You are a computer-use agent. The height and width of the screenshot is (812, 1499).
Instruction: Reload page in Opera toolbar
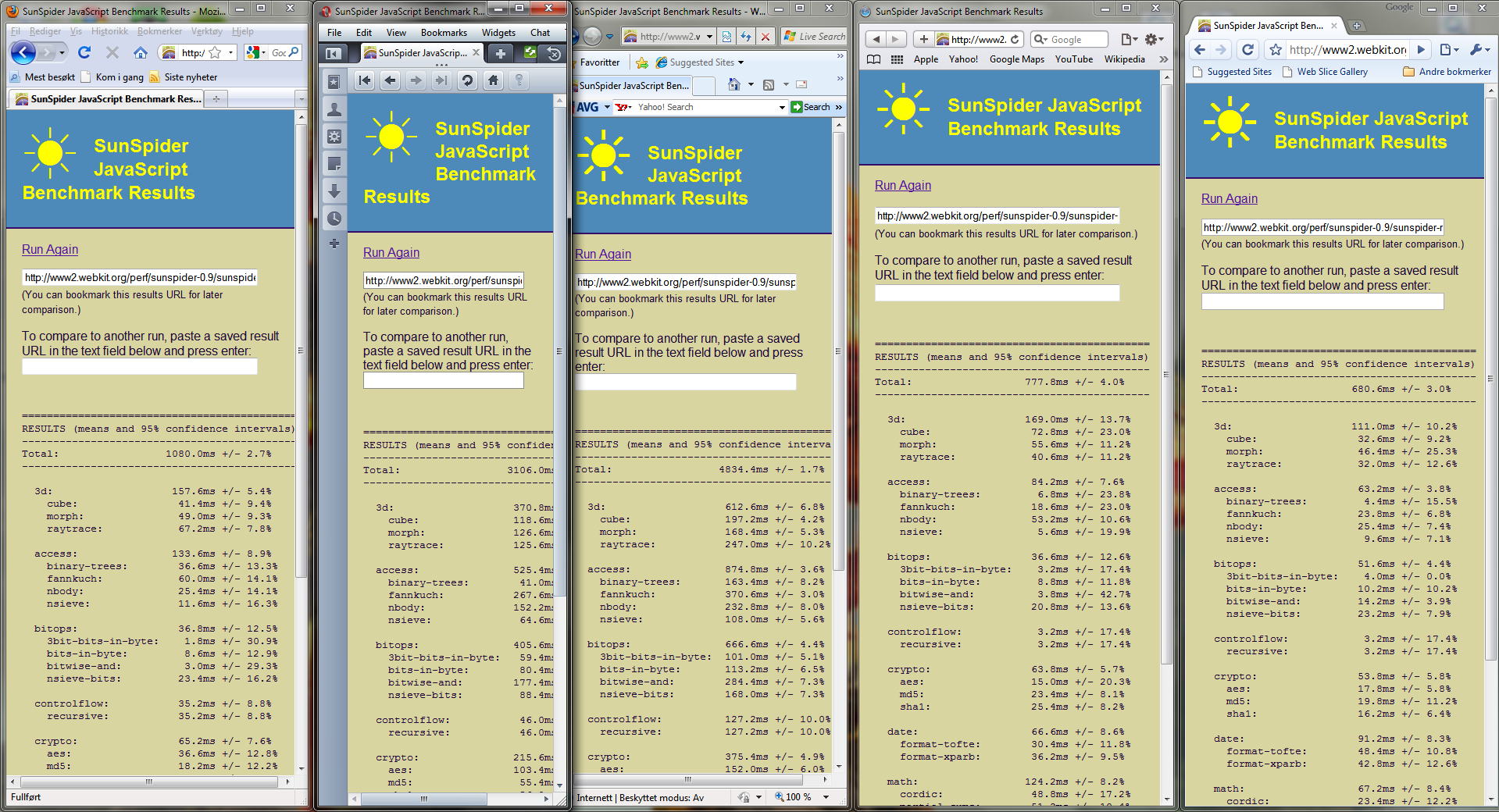tap(467, 80)
